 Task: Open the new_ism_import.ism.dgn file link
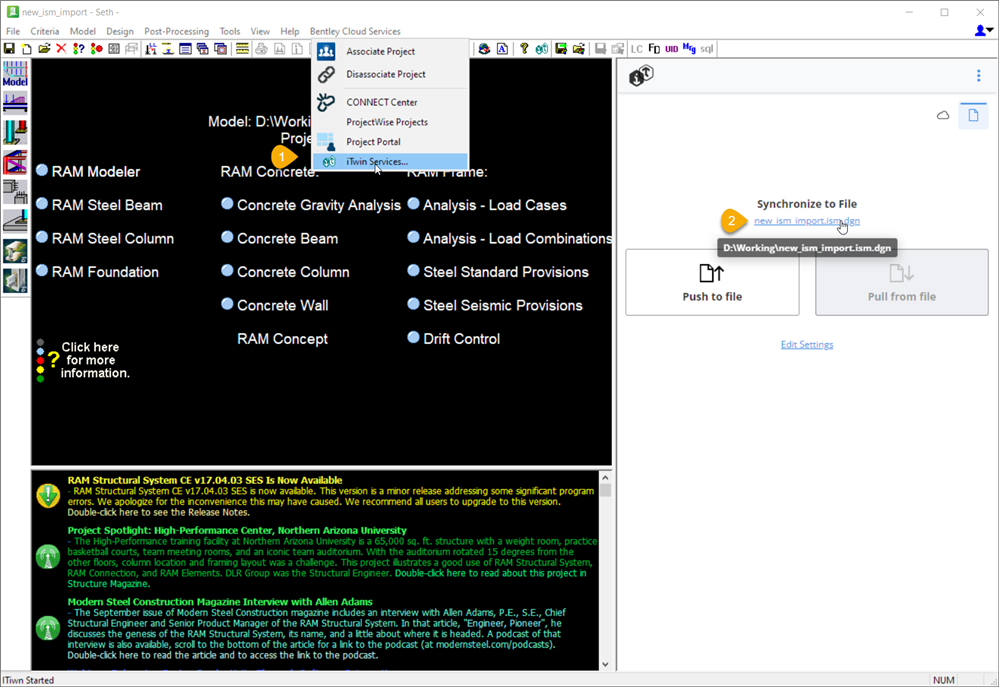(807, 221)
